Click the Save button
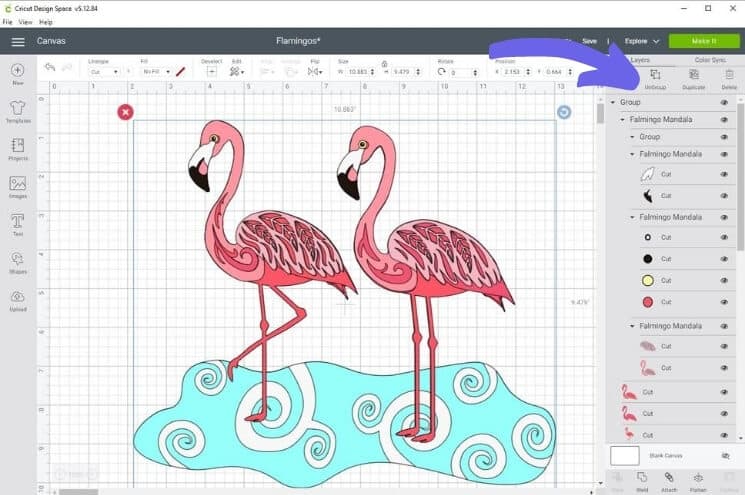This screenshot has height=495, width=745. tap(590, 41)
